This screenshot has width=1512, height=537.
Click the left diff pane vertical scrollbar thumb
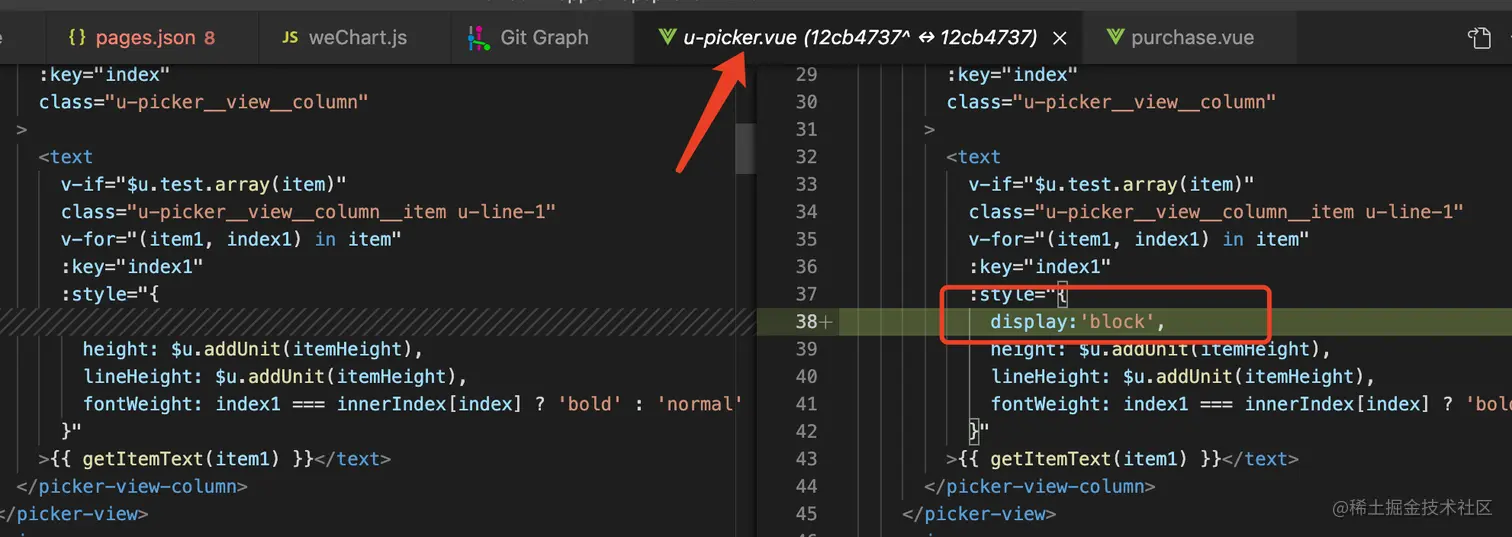pyautogui.click(x=745, y=148)
